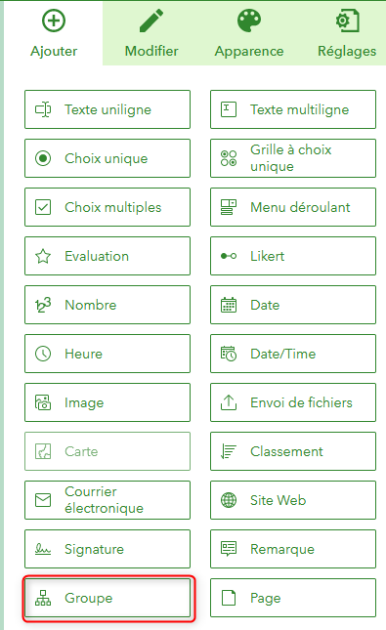Add a Choix multiples question
386x630 pixels.
(107, 207)
